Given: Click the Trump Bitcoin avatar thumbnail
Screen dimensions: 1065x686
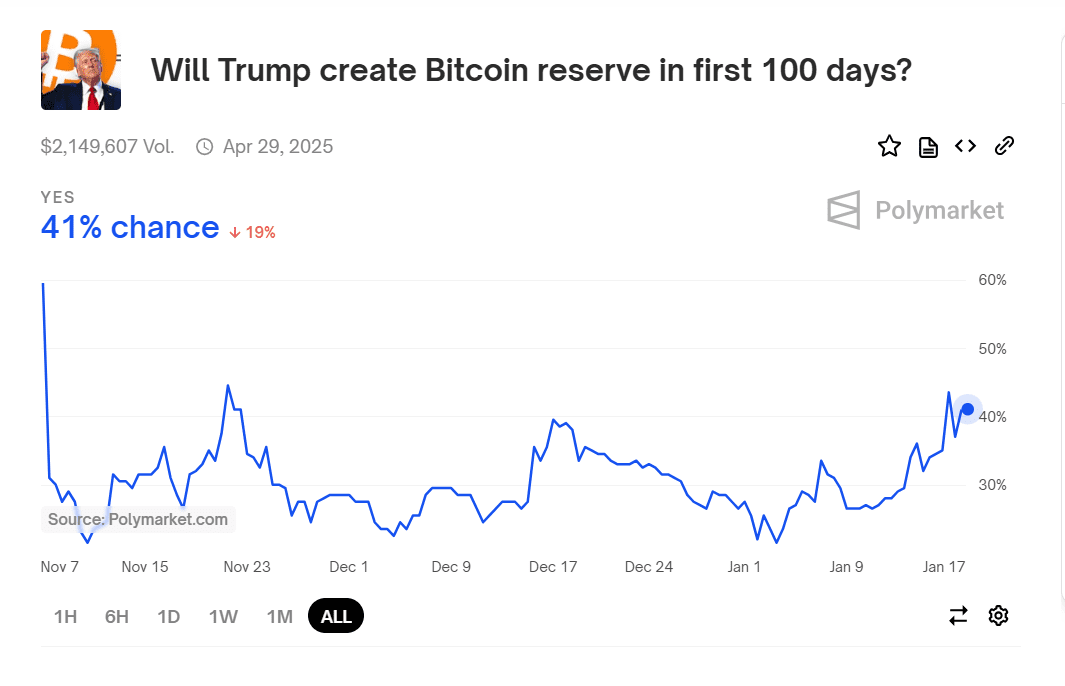Looking at the screenshot, I should (80, 69).
